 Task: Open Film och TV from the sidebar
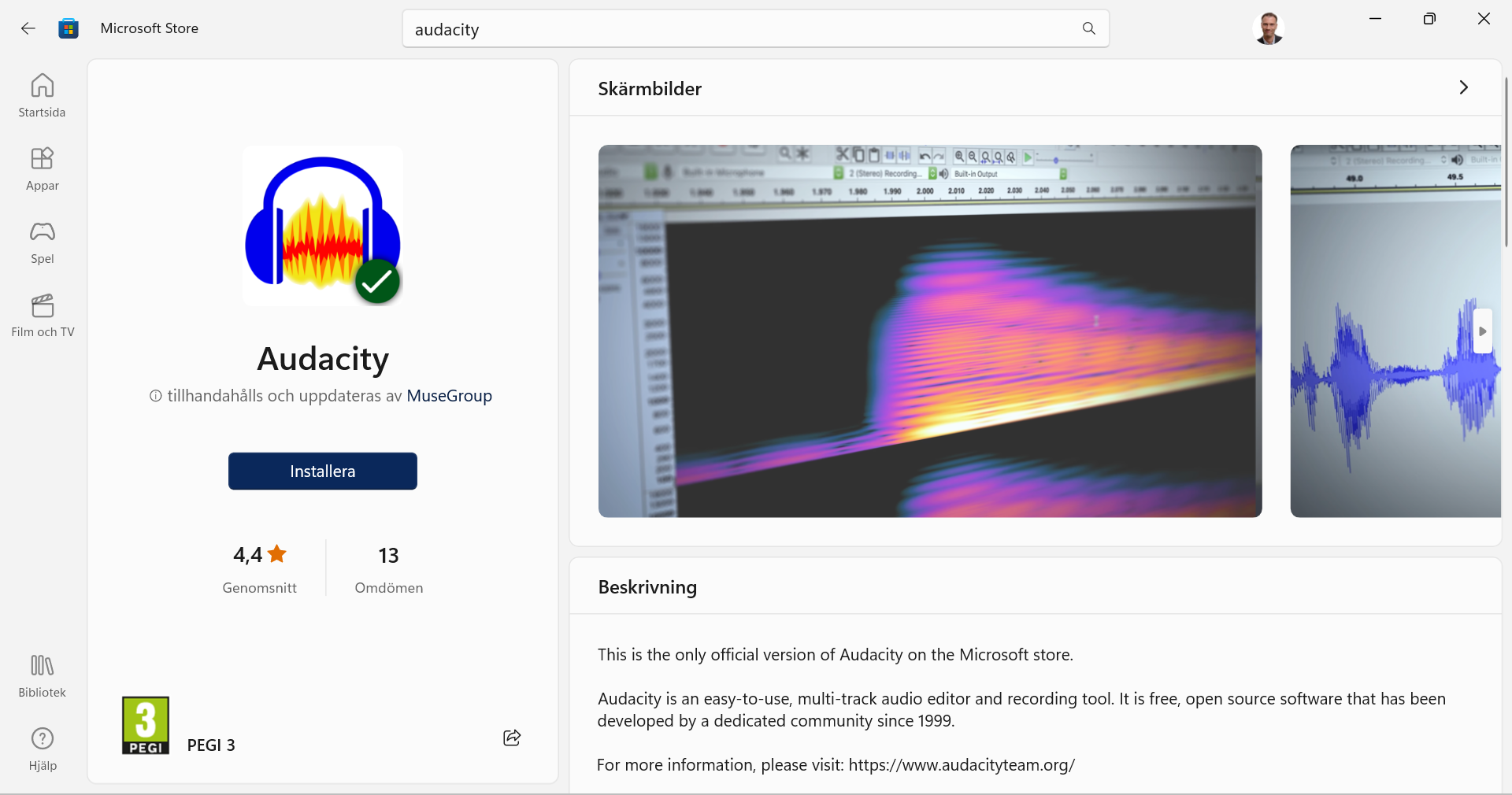41,314
